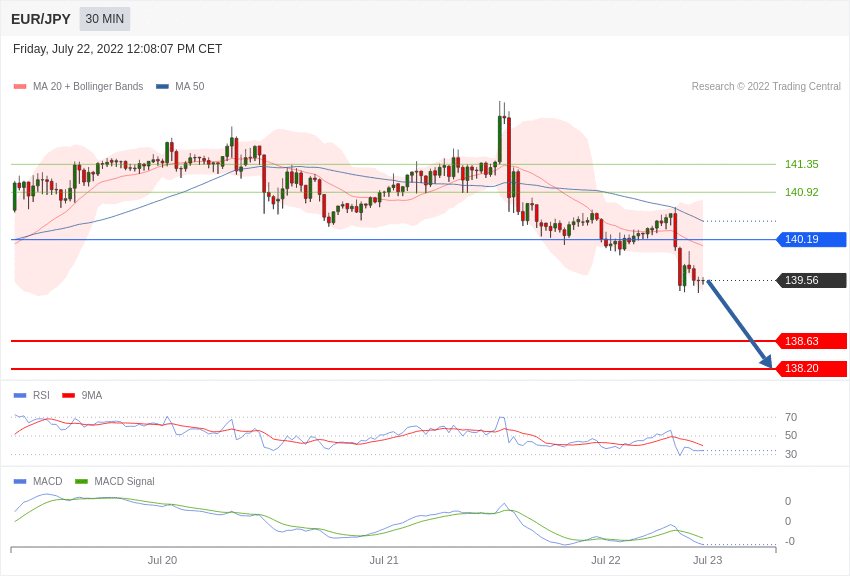Click the MA 20 + Bollinger Bands legend label

(x=88, y=86)
